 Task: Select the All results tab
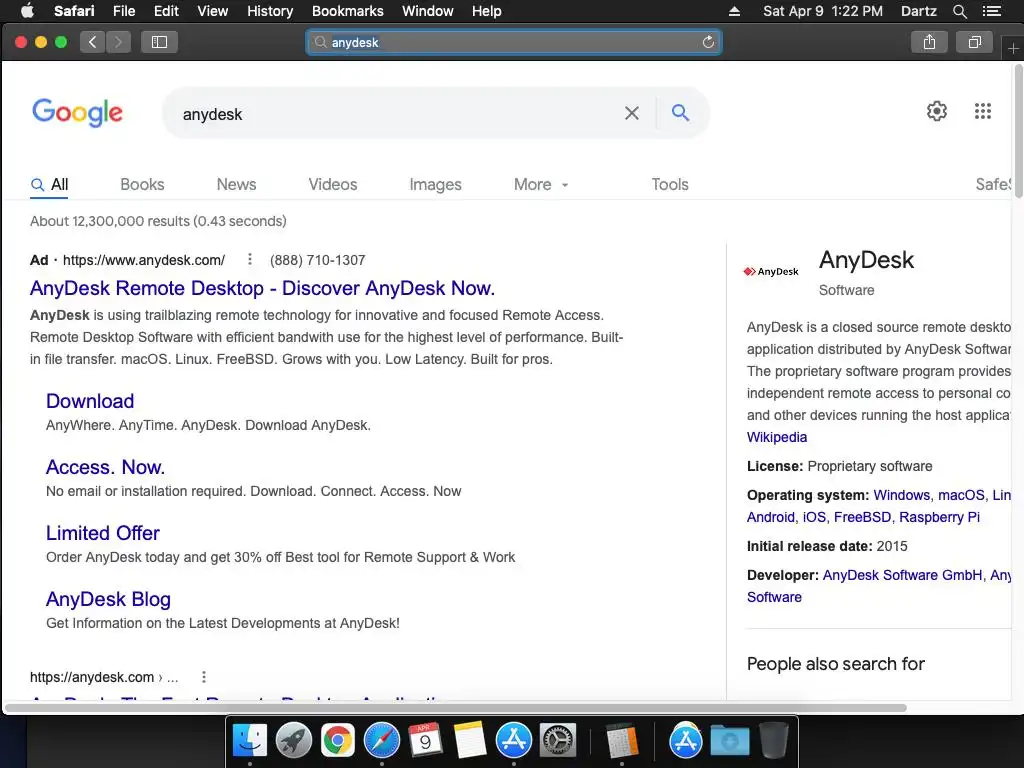click(x=50, y=185)
